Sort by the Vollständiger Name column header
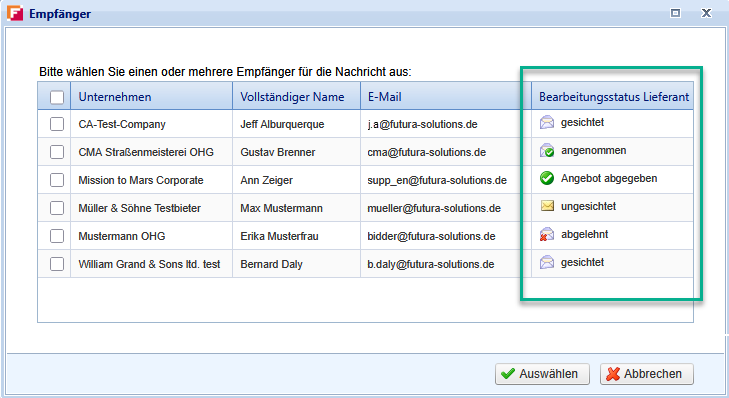The height and width of the screenshot is (398, 729). [x=296, y=96]
